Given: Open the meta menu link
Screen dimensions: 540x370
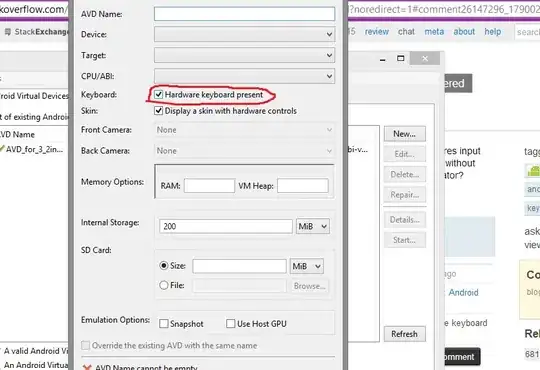Looking at the screenshot, I should [x=434, y=32].
